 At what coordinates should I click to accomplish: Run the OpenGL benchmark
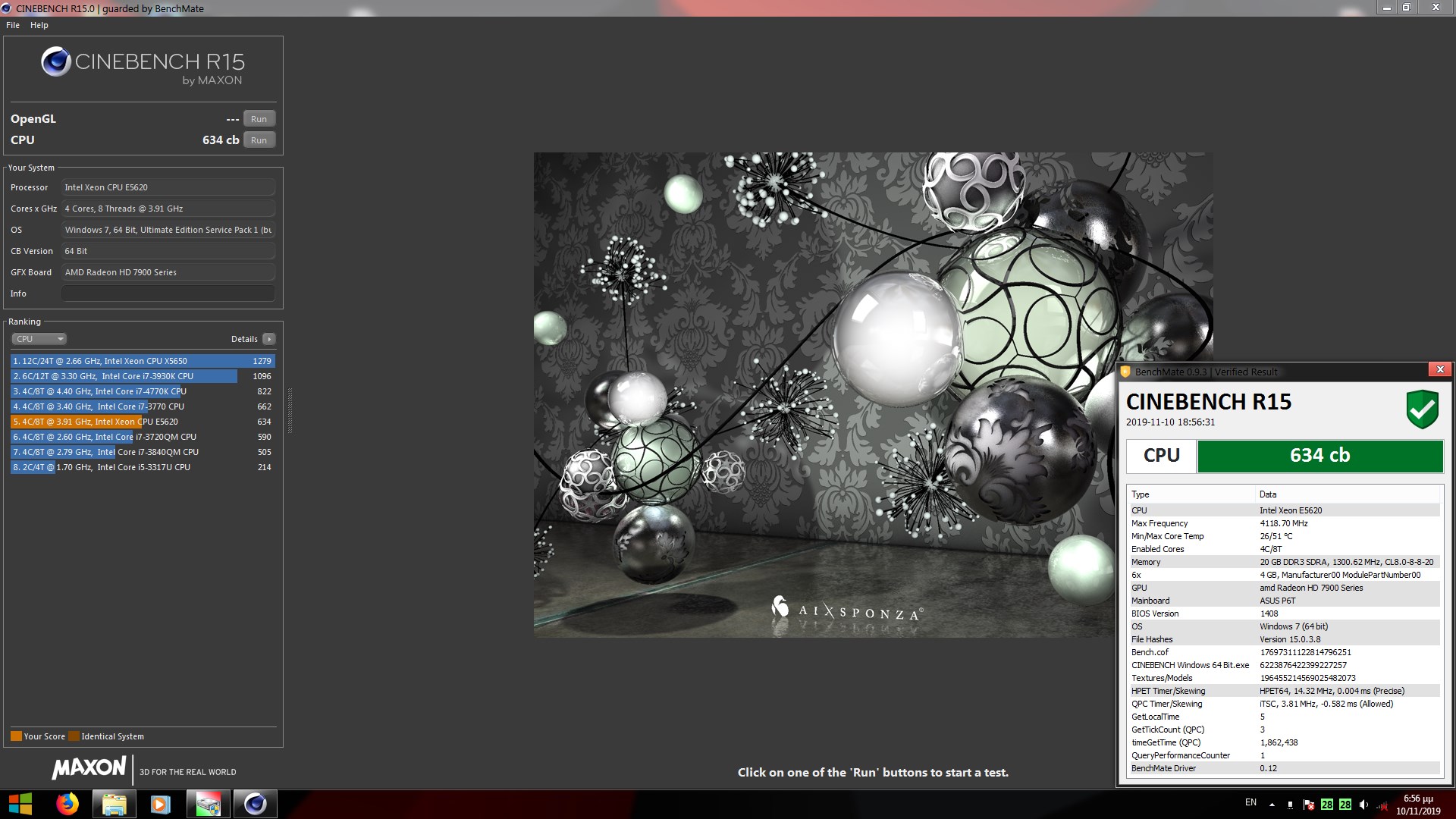click(259, 119)
